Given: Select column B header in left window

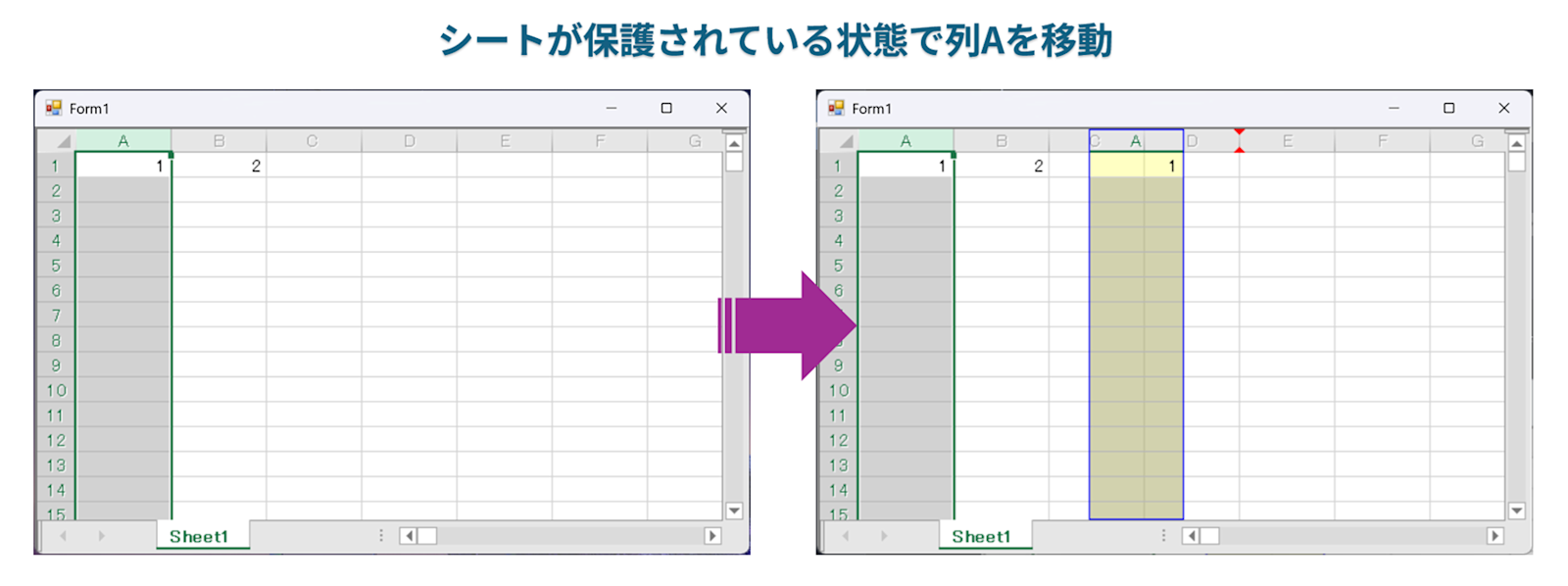Looking at the screenshot, I should pyautogui.click(x=220, y=141).
